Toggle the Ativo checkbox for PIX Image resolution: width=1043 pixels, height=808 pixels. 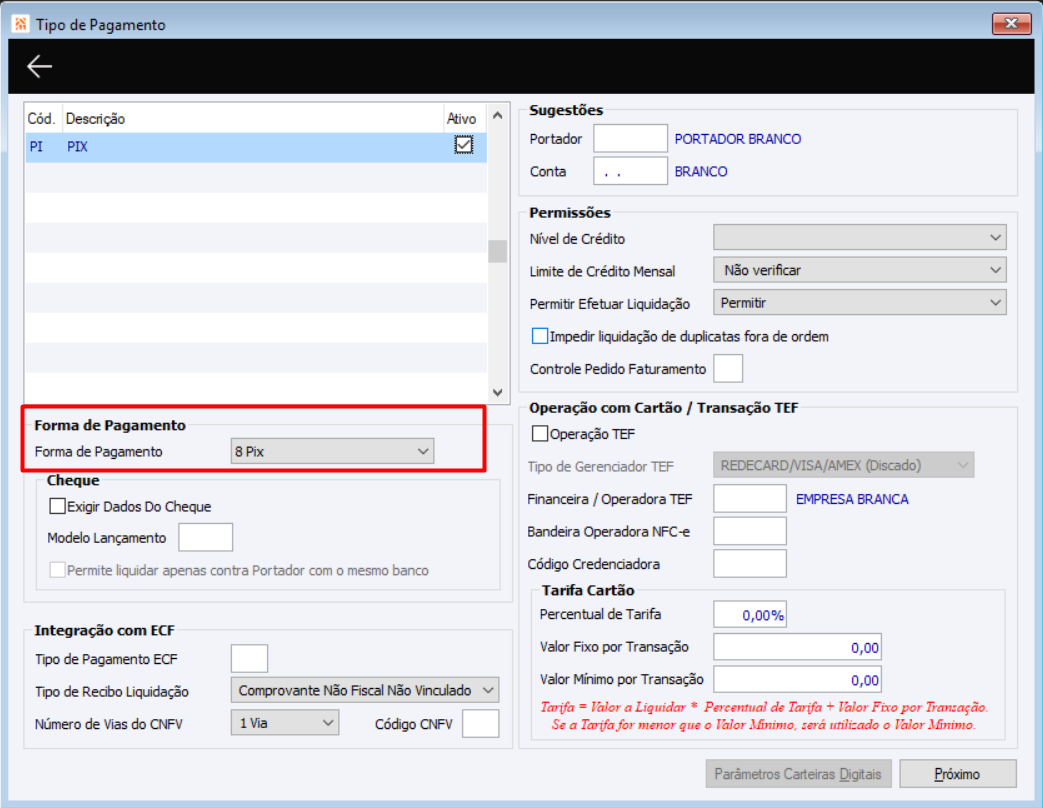point(464,145)
